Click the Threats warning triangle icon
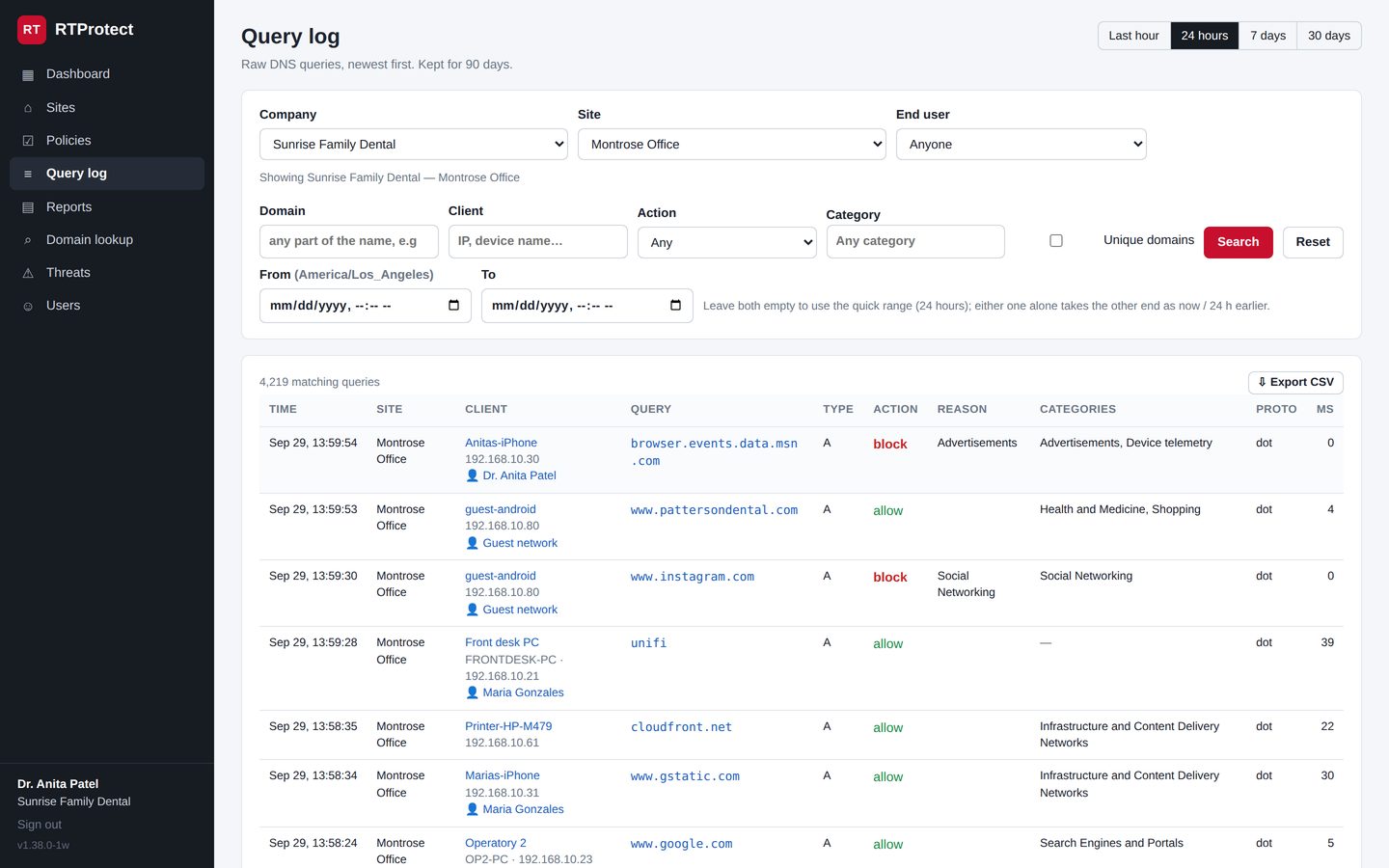 [x=28, y=273]
